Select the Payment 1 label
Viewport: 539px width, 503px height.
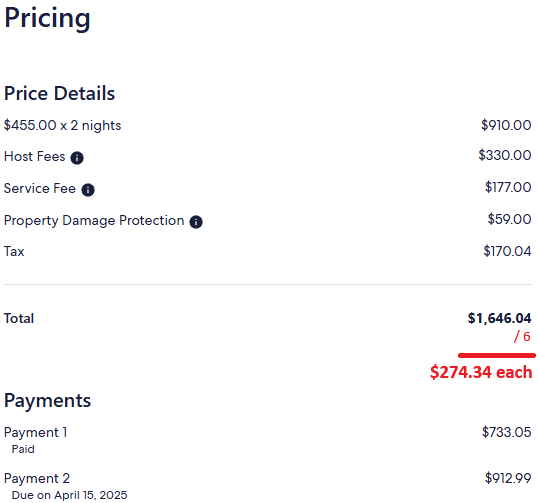tap(35, 433)
